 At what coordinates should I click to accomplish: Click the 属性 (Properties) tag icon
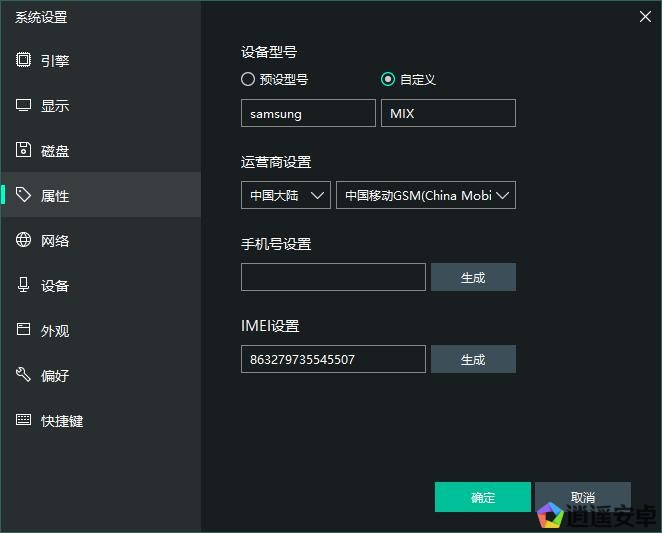click(24, 195)
